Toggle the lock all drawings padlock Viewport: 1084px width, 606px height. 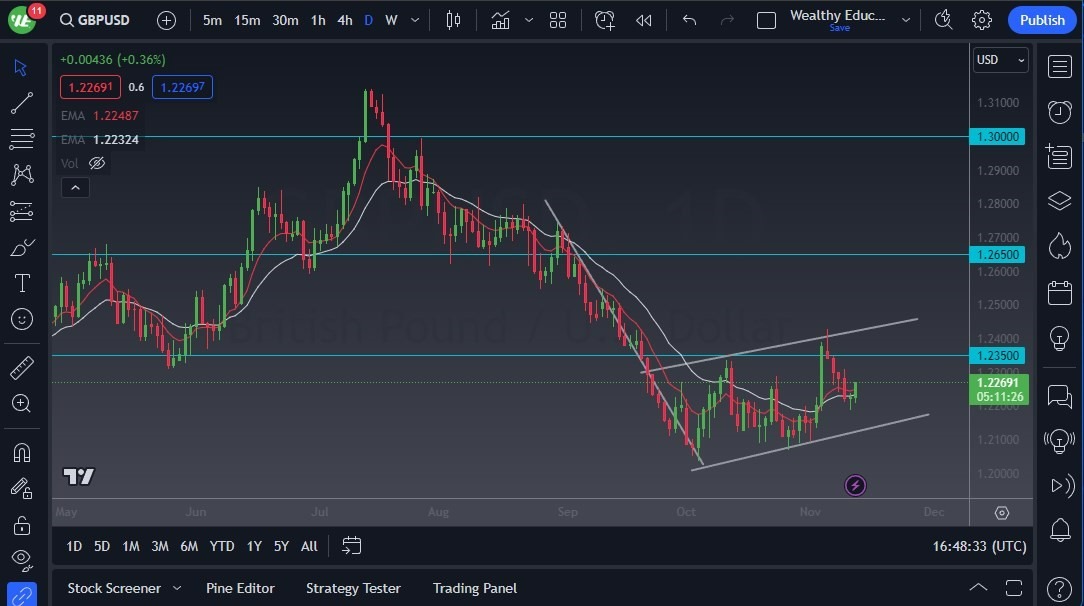point(20,525)
